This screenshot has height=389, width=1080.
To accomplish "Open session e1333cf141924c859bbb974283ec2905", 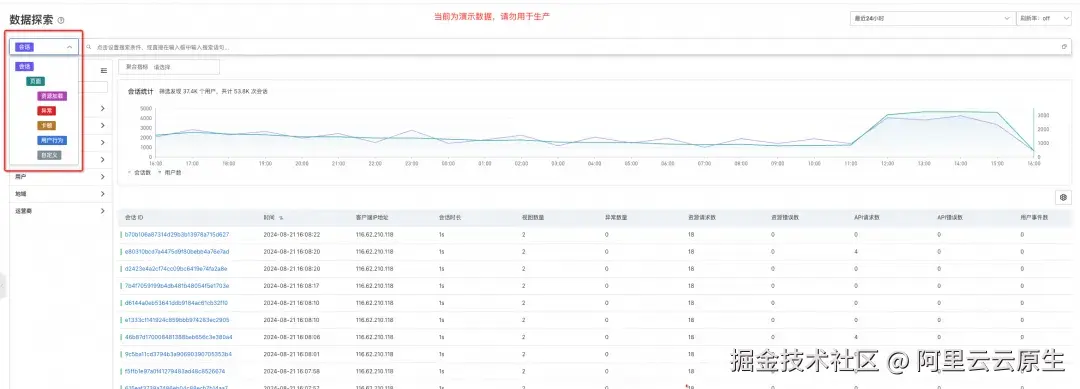I will [176, 320].
